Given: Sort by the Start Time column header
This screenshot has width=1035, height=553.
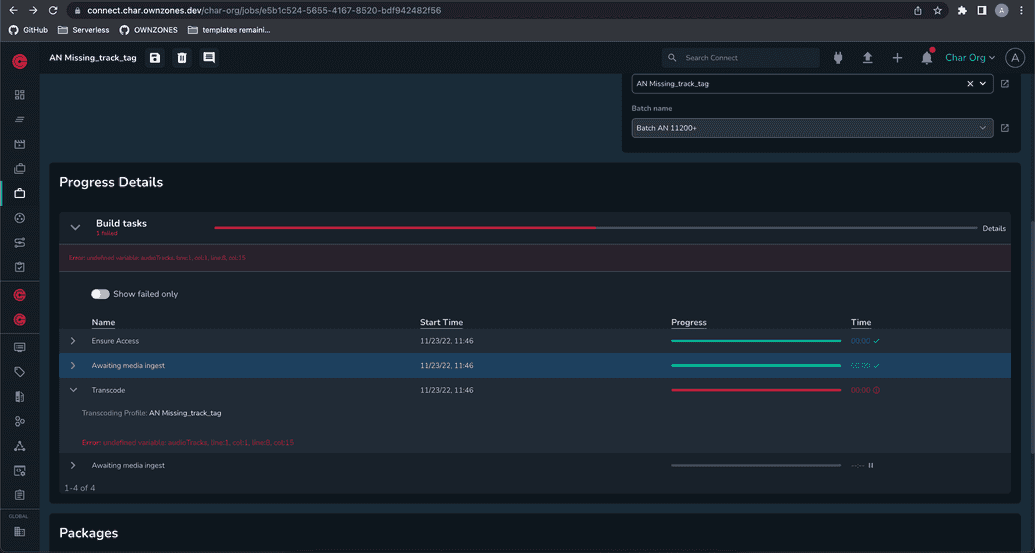Looking at the screenshot, I should coord(441,323).
